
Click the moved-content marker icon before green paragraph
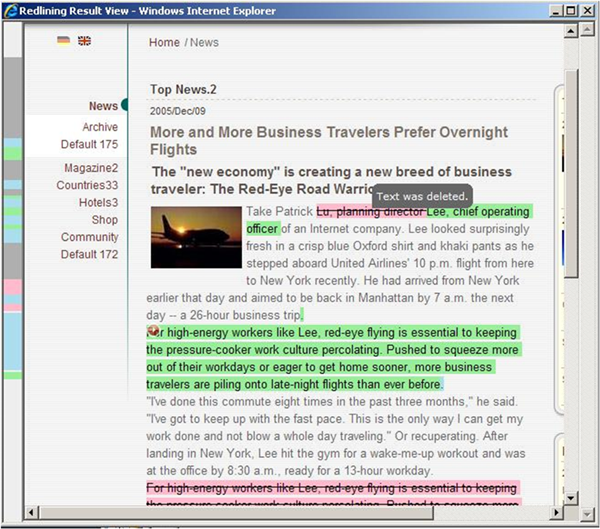153,331
